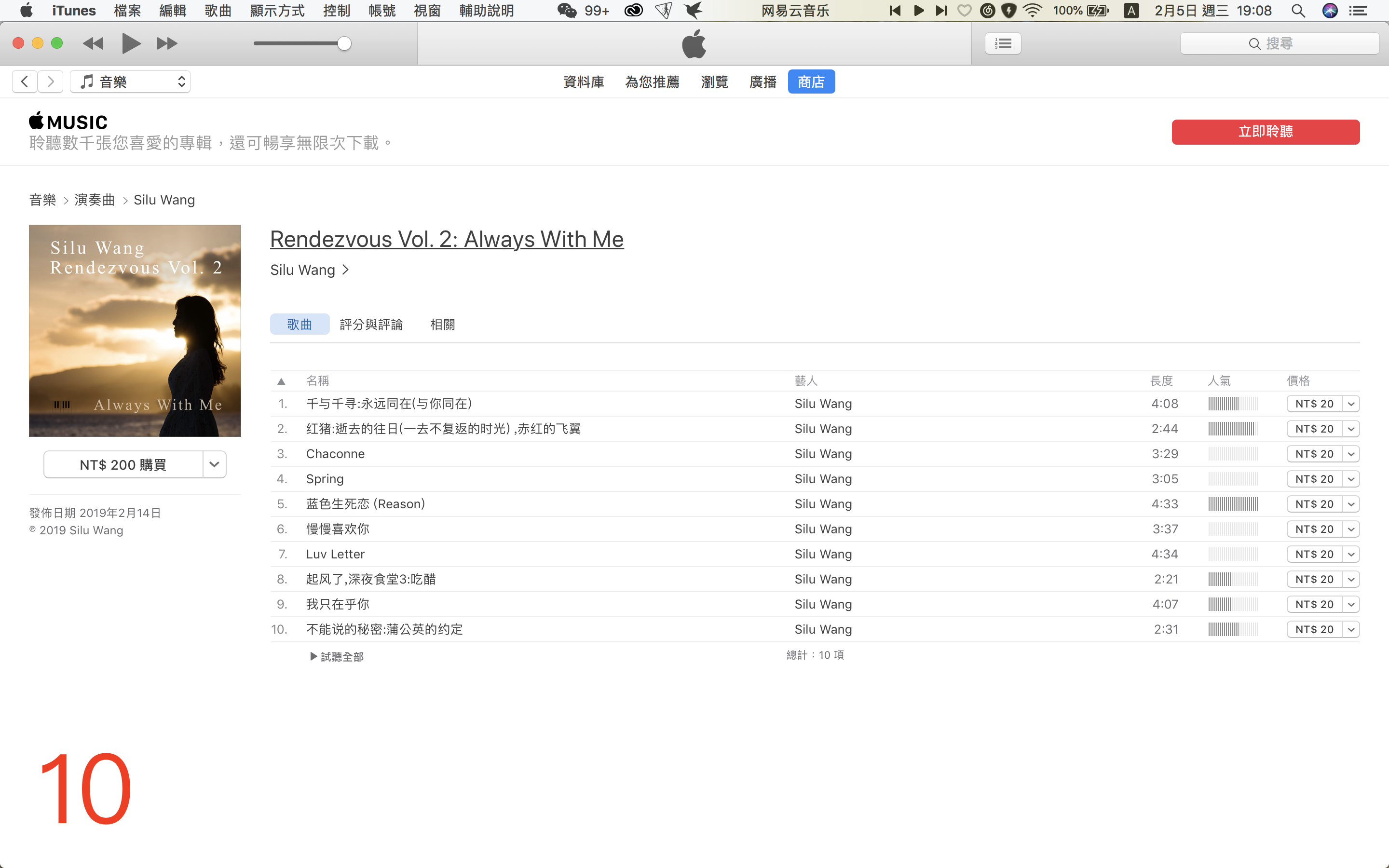Open the 評分與評論 tab
Viewport: 1389px width, 868px height.
pos(371,325)
